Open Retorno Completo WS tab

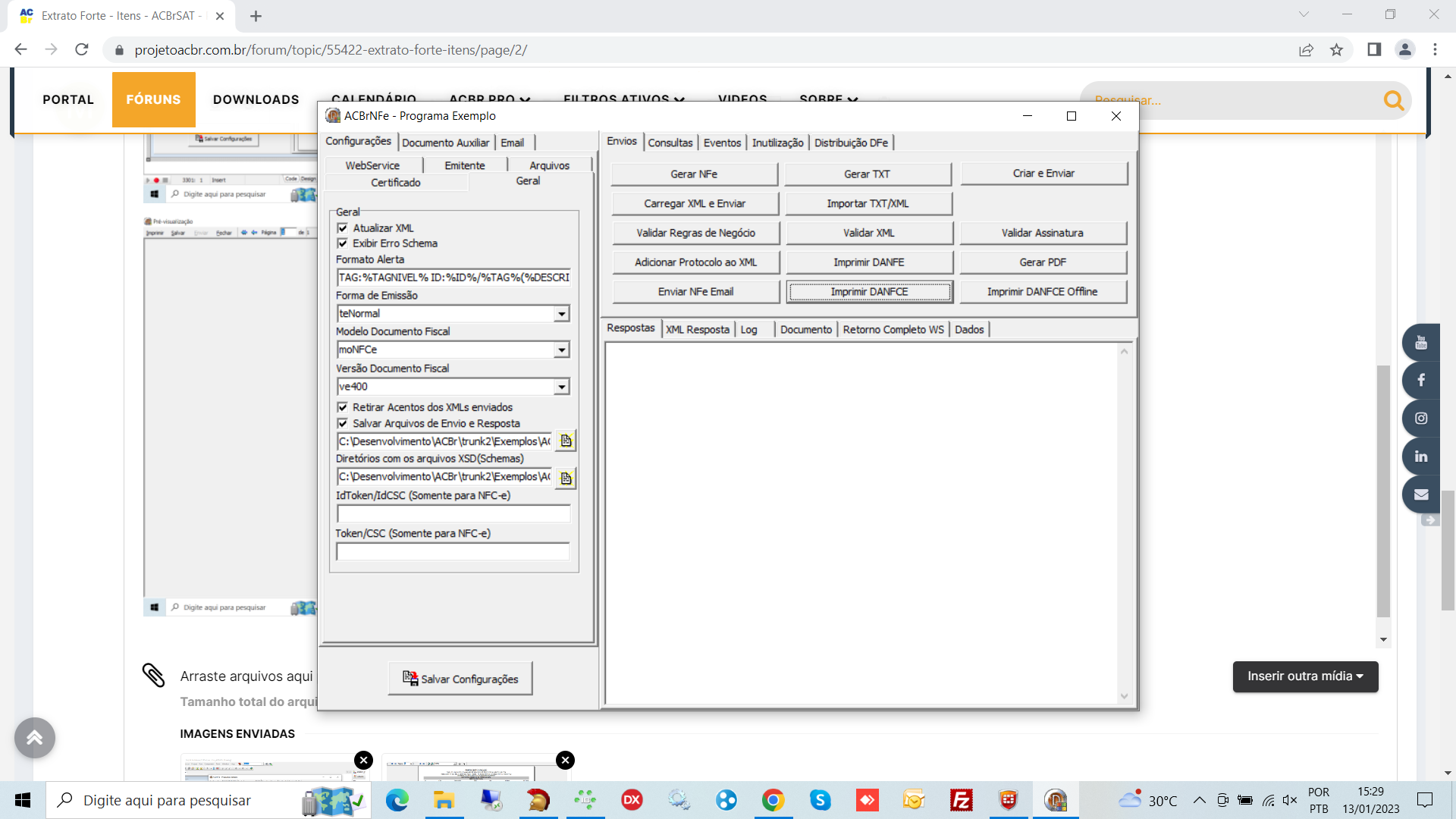pyautogui.click(x=893, y=329)
